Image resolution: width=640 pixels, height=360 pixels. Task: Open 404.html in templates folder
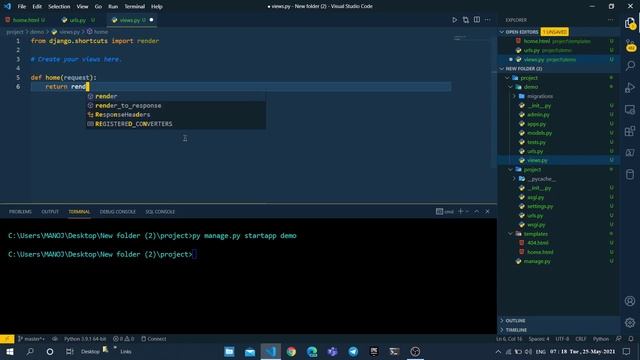pos(538,243)
